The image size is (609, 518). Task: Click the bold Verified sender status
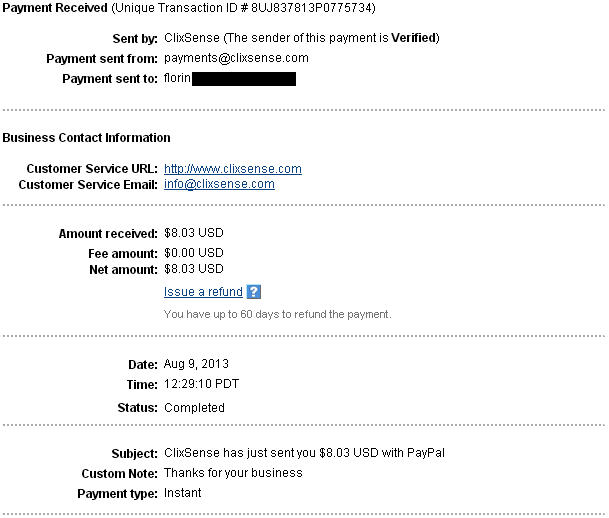[412, 38]
